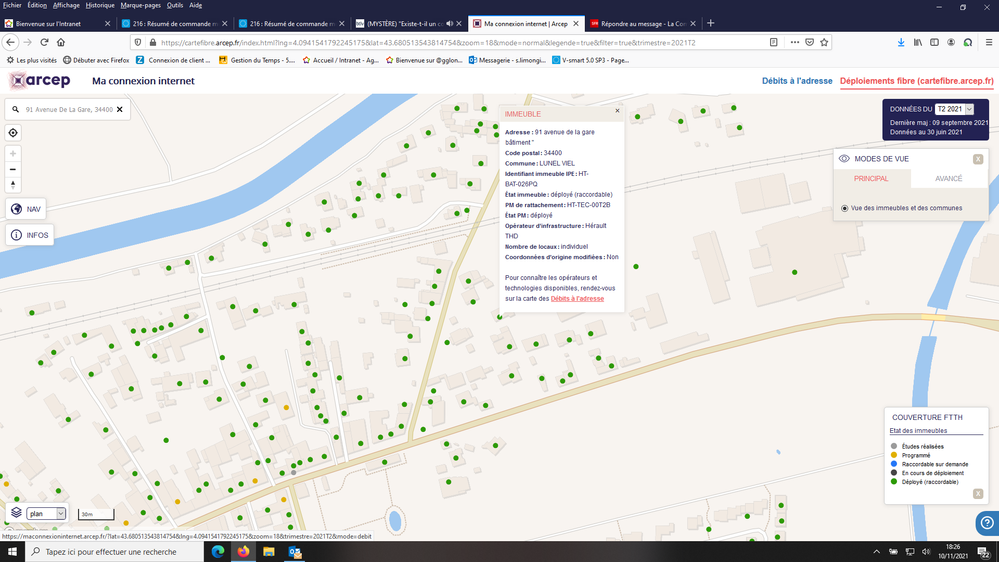This screenshot has width=999, height=562.
Task: Follow the Débits à l'adresse popup link
Action: [x=577, y=298]
